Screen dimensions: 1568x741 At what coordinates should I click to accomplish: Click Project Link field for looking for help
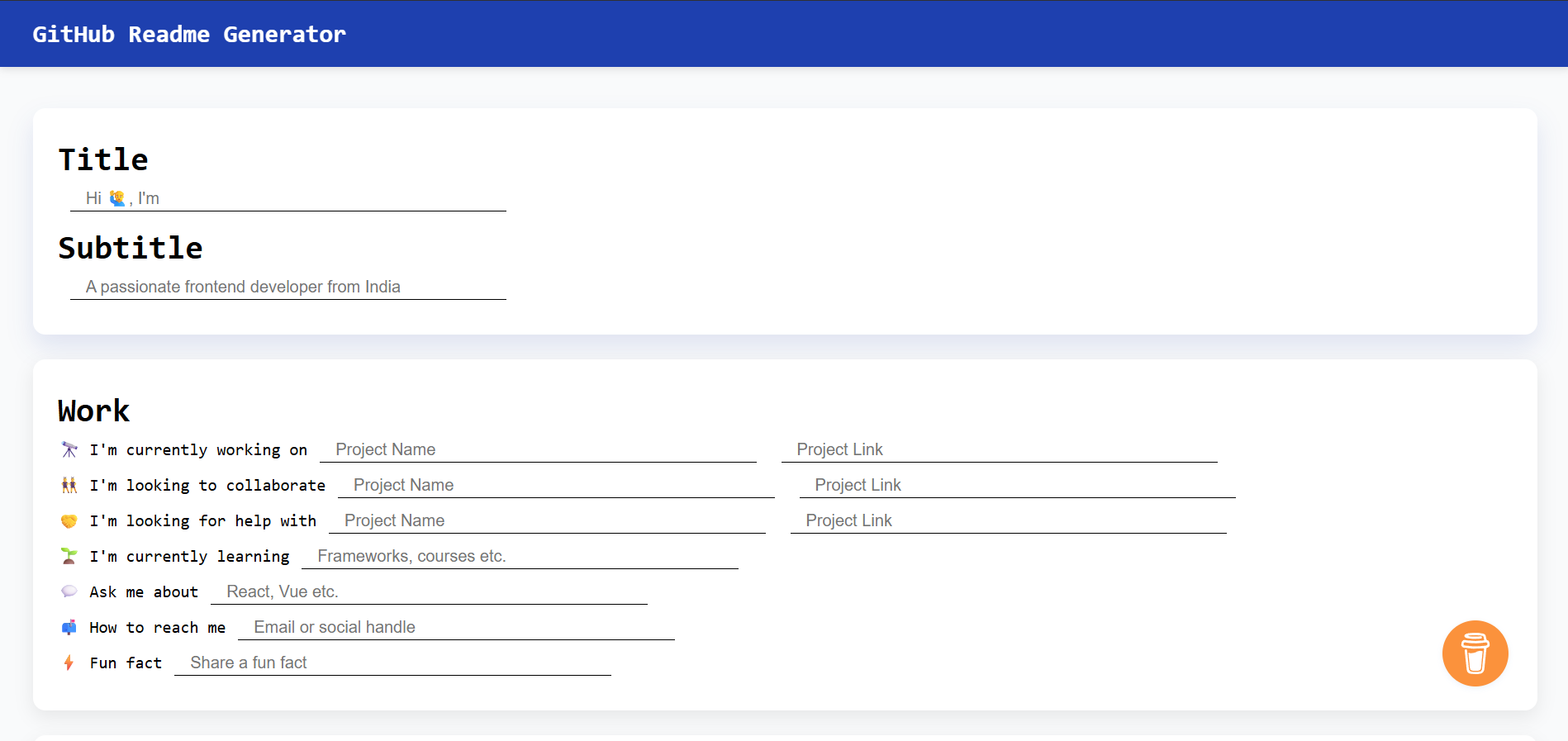coord(1008,520)
